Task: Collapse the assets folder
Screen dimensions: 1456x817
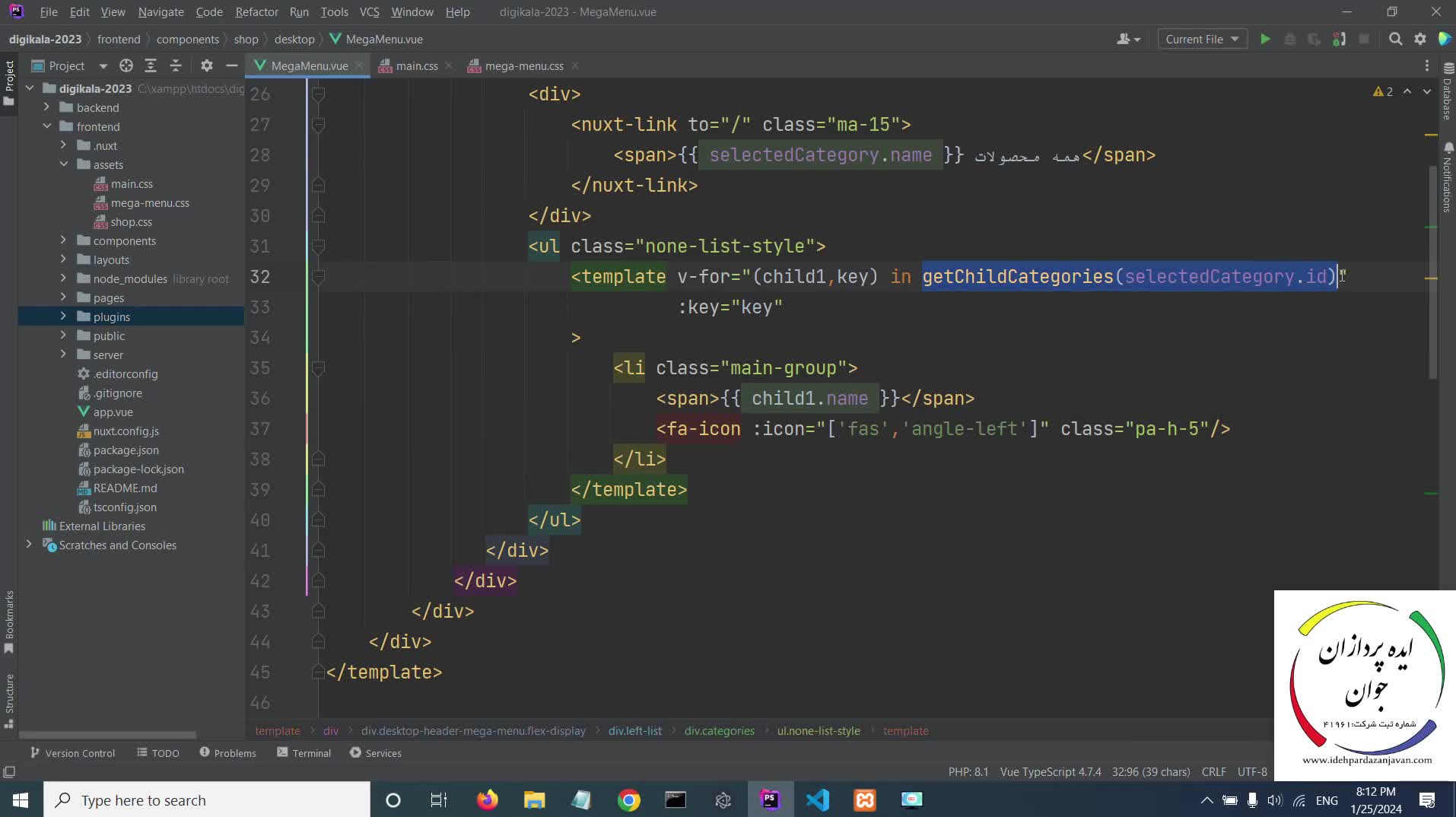Action: pyautogui.click(x=64, y=164)
